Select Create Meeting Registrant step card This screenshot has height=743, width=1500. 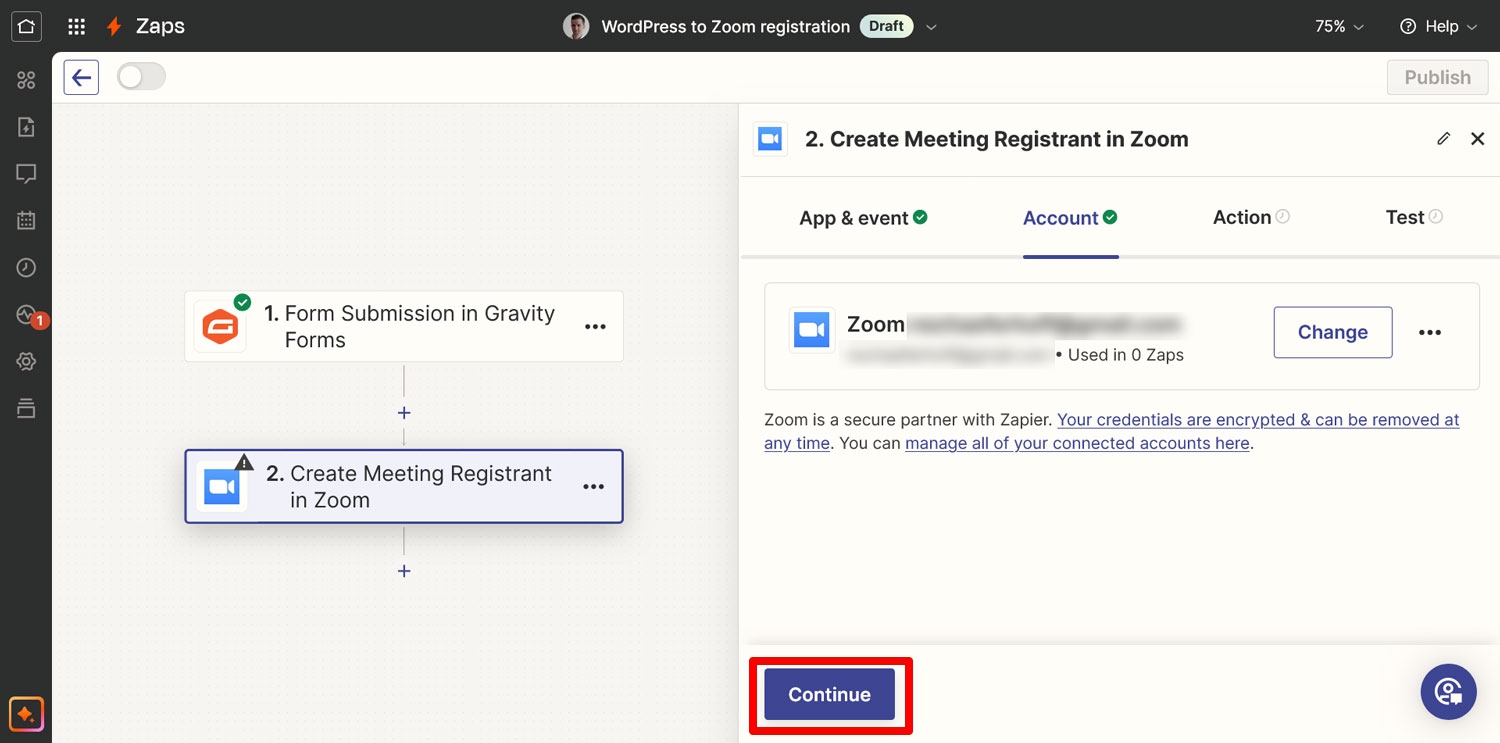tap(404, 486)
